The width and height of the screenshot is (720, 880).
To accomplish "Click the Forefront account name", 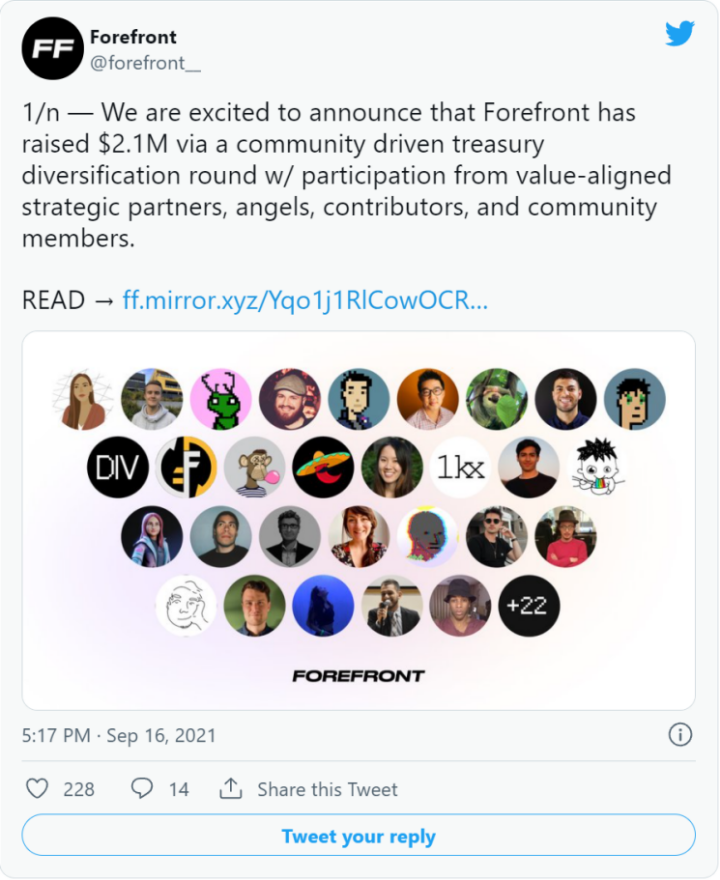I will (133, 37).
